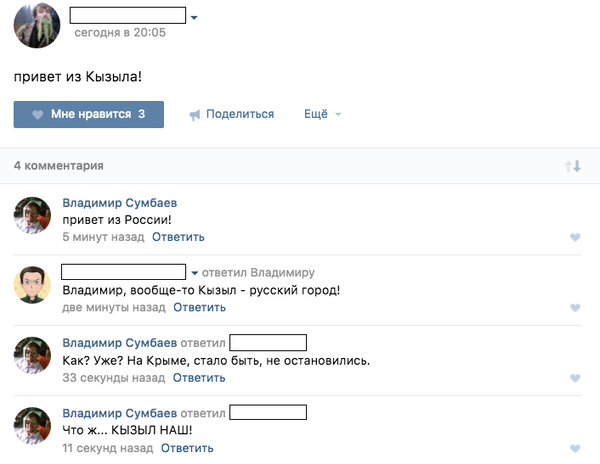Click Владимир Сумбаев avatar on last comment
This screenshot has height=464, width=600.
coord(32,426)
